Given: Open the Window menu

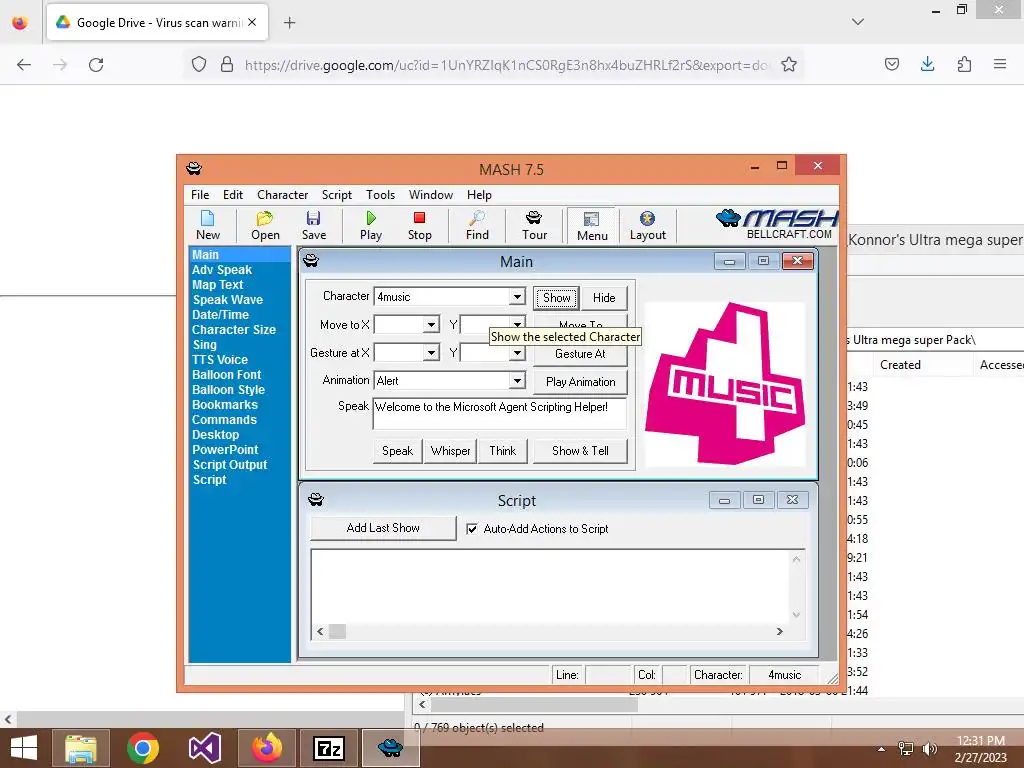Looking at the screenshot, I should point(430,195).
